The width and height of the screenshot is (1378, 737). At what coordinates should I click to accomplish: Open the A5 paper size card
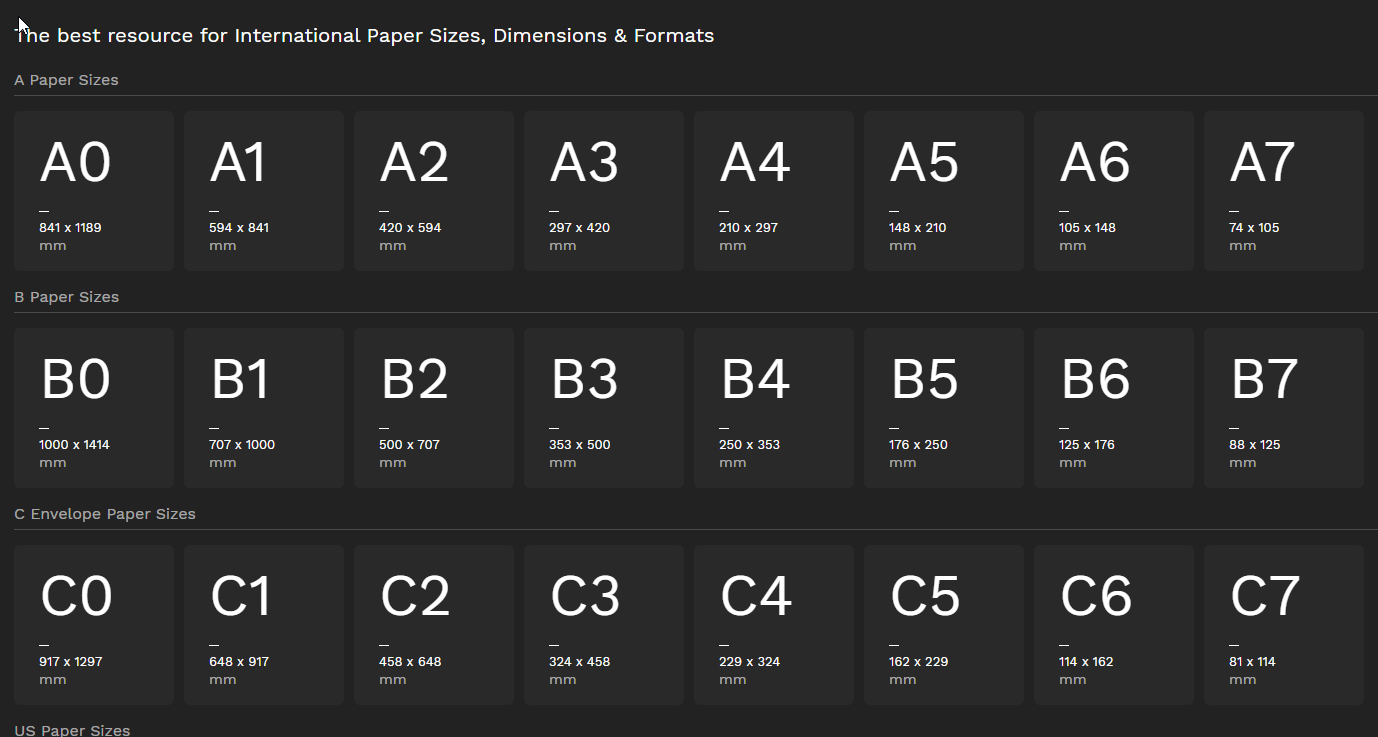coord(944,191)
